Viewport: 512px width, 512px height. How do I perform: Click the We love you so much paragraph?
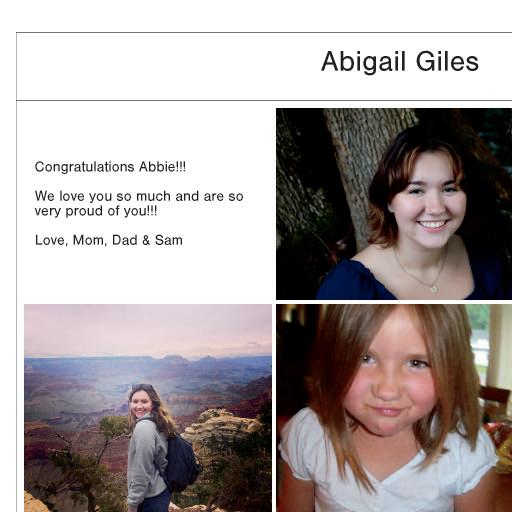click(139, 203)
